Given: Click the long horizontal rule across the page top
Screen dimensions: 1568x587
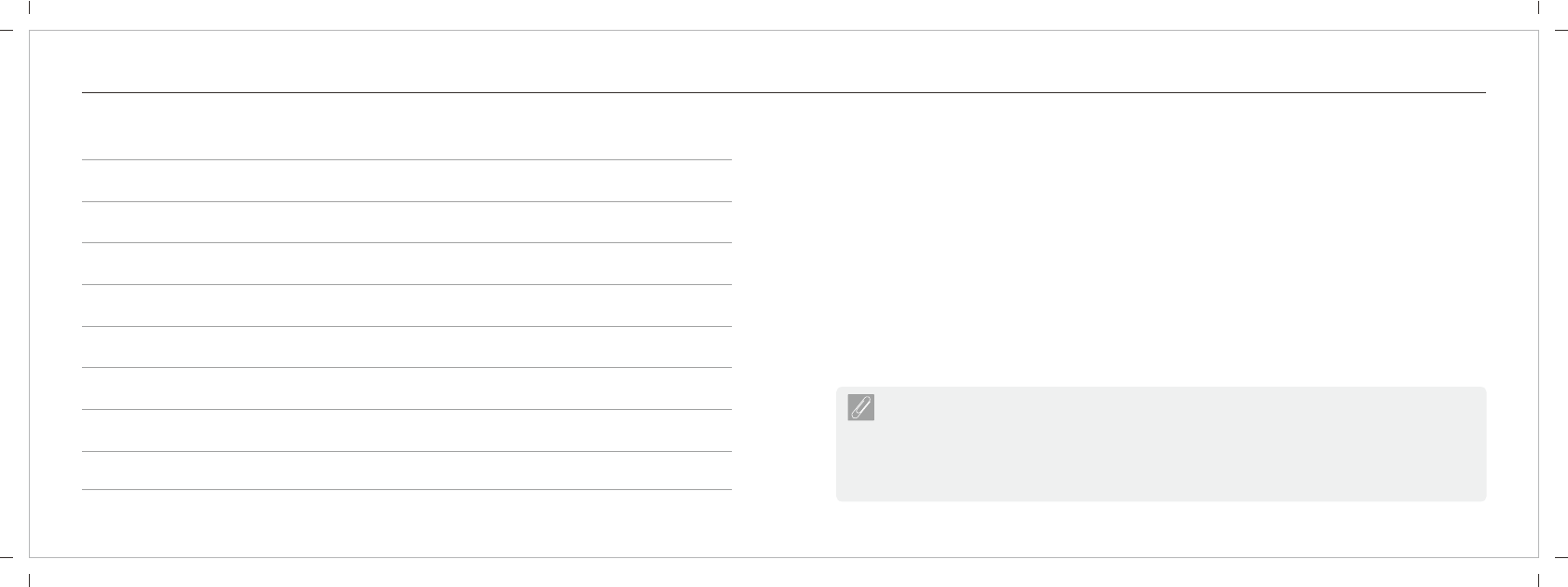Looking at the screenshot, I should (784, 92).
